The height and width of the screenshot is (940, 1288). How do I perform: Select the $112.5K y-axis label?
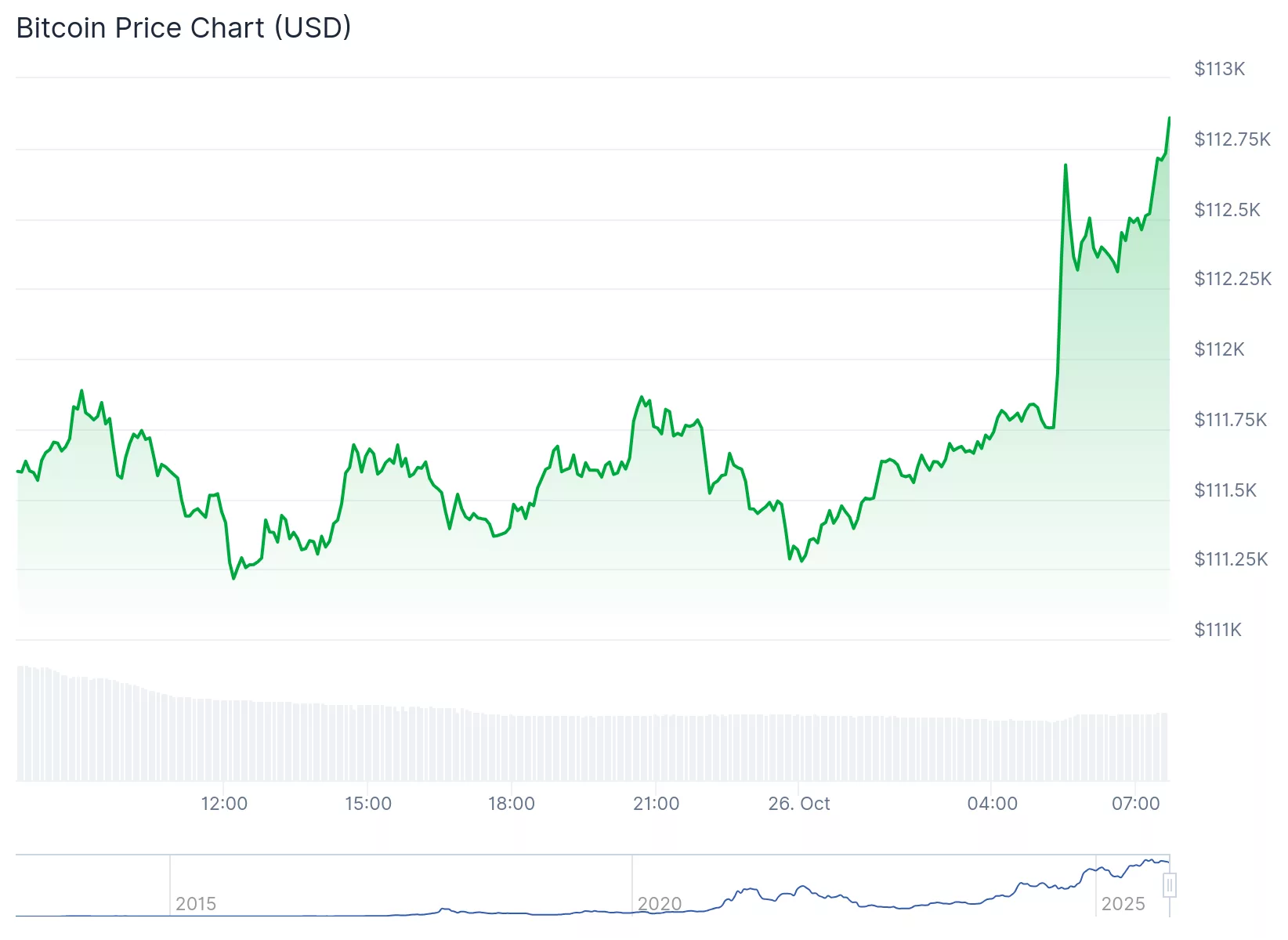click(1227, 210)
